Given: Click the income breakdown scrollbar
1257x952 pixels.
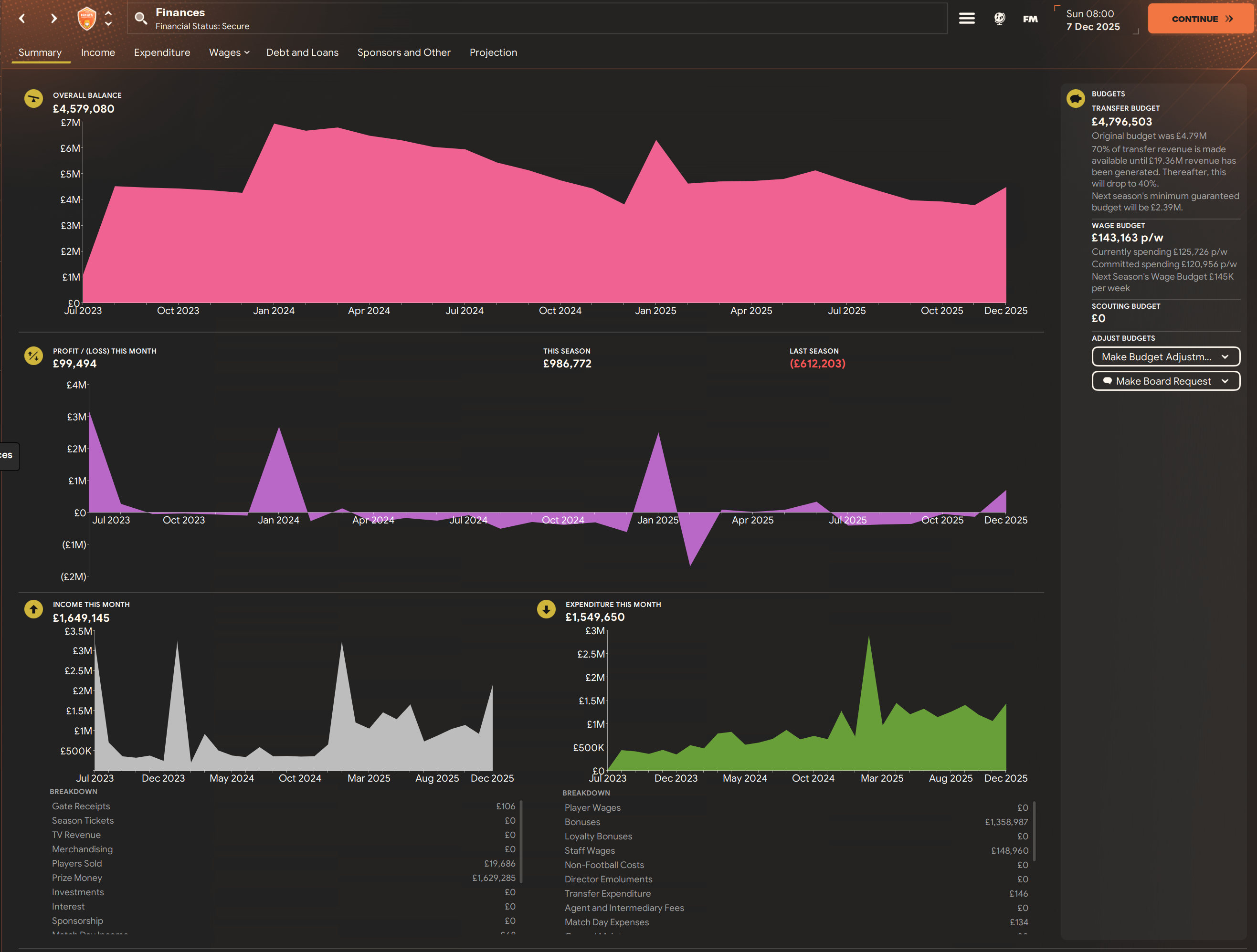Looking at the screenshot, I should tap(520, 841).
